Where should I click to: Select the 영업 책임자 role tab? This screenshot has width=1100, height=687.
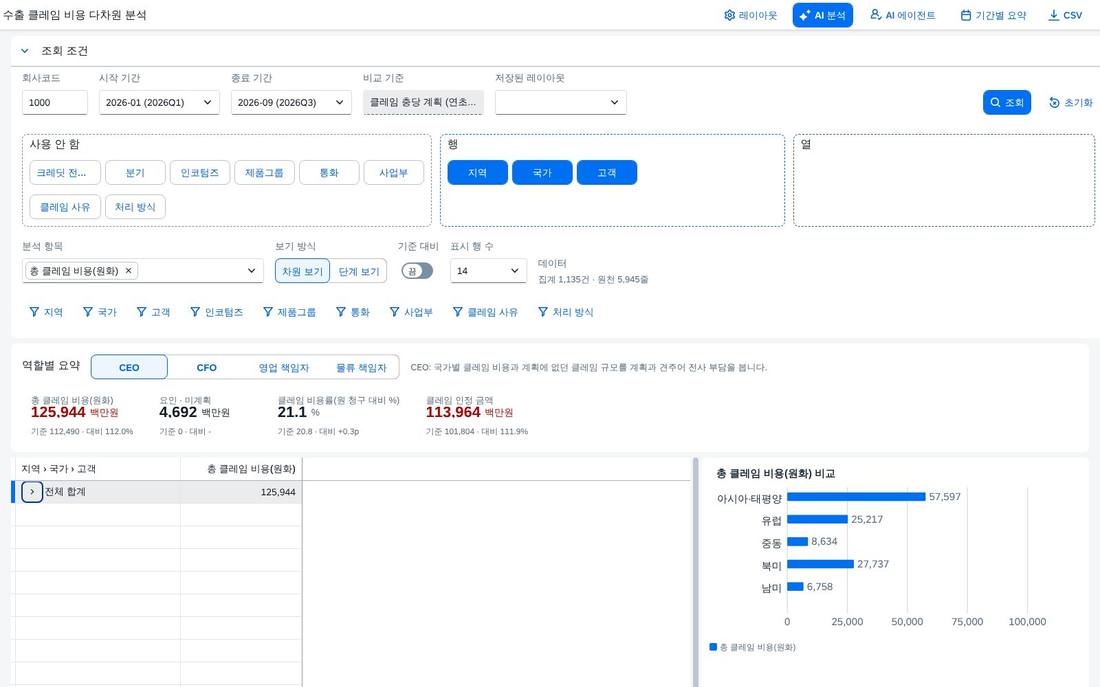pyautogui.click(x=283, y=367)
